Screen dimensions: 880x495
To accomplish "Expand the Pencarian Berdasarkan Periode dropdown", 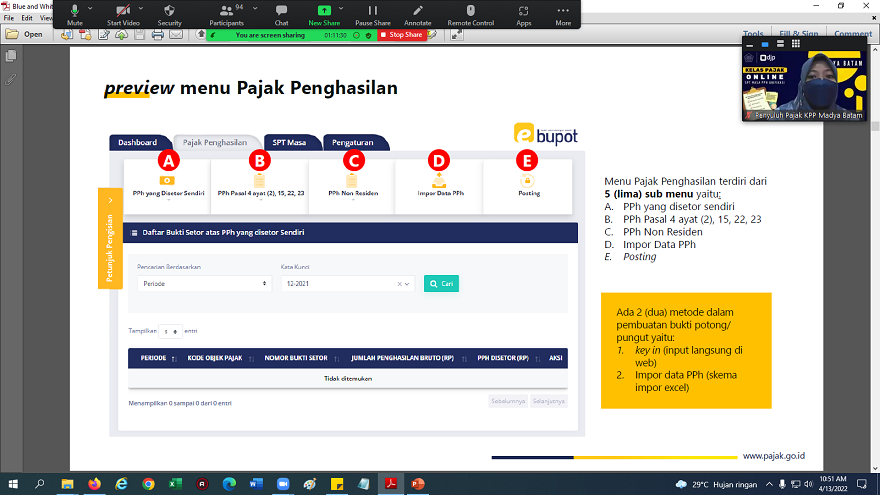I will point(204,284).
